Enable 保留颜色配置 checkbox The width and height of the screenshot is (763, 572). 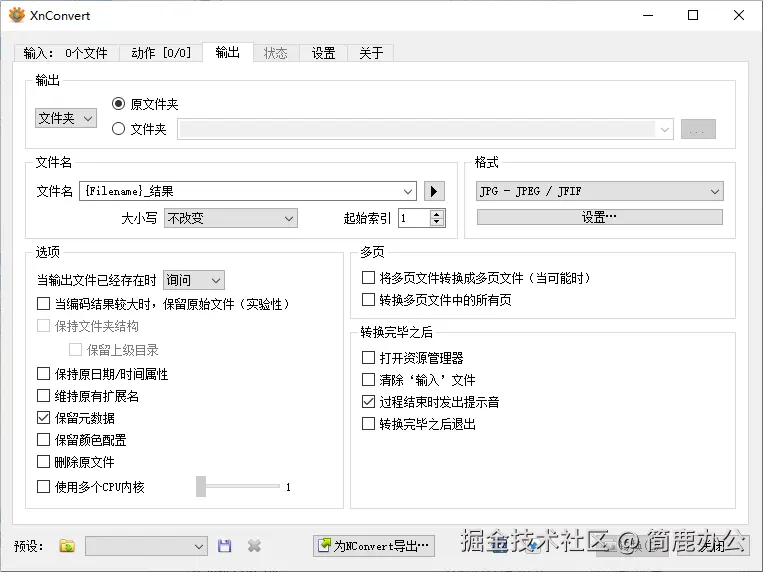(x=43, y=440)
